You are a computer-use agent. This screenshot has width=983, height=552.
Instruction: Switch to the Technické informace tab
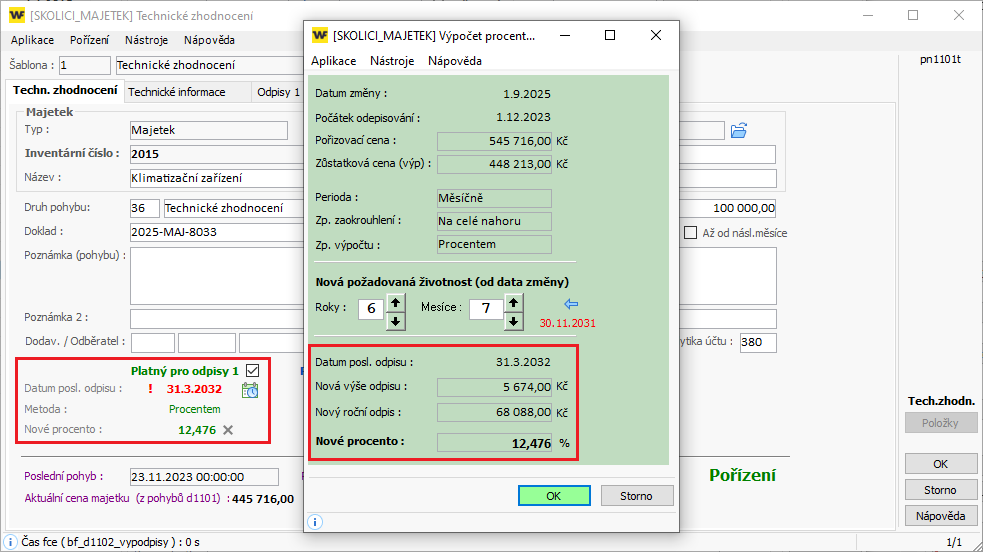pyautogui.click(x=187, y=92)
